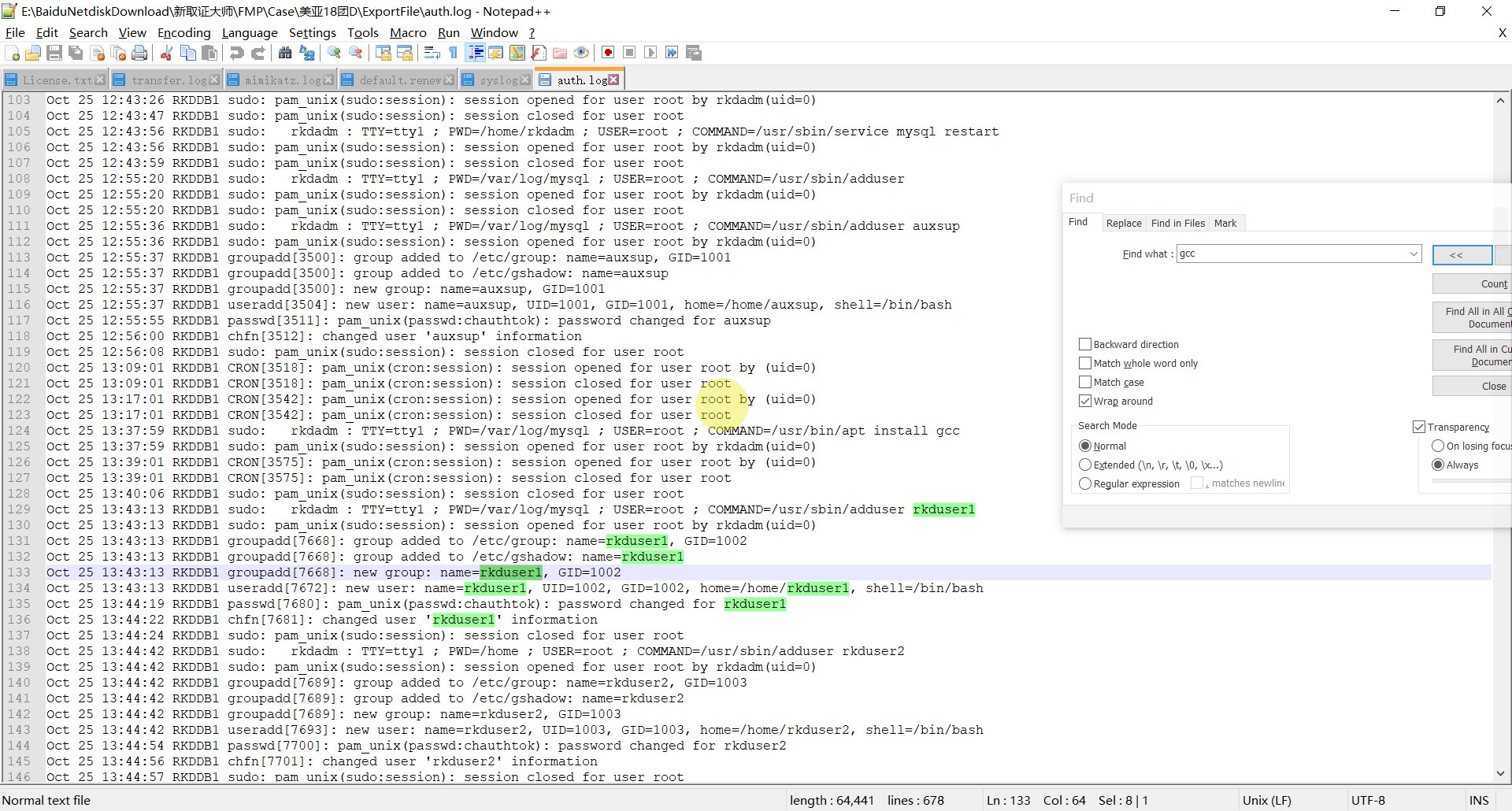The image size is (1512, 811).
Task: Click the find previous << button
Action: click(1462, 255)
